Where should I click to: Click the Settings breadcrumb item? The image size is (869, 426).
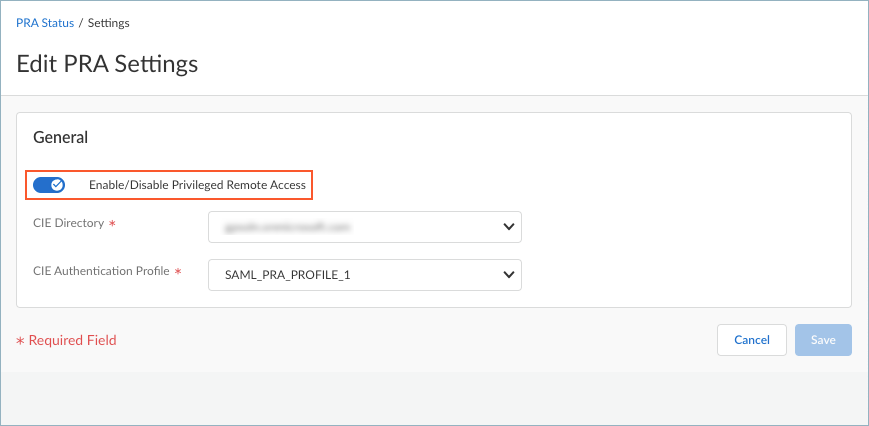109,22
